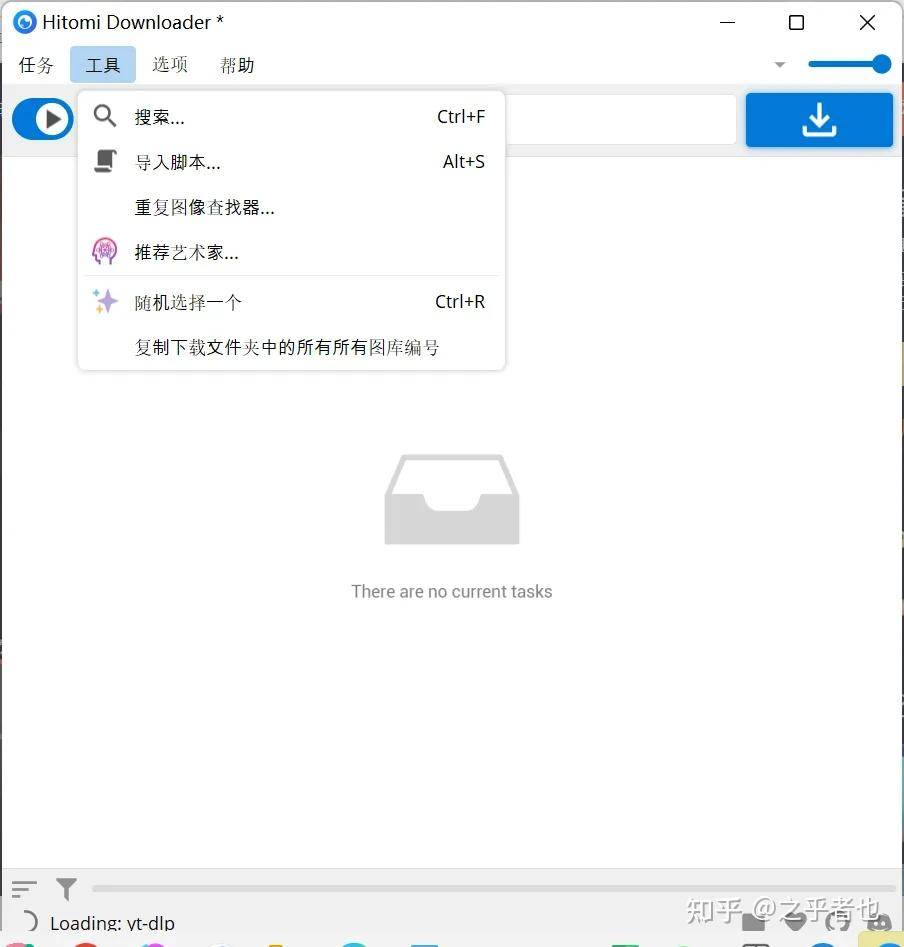Click the pink brain artist icon

tap(104, 251)
